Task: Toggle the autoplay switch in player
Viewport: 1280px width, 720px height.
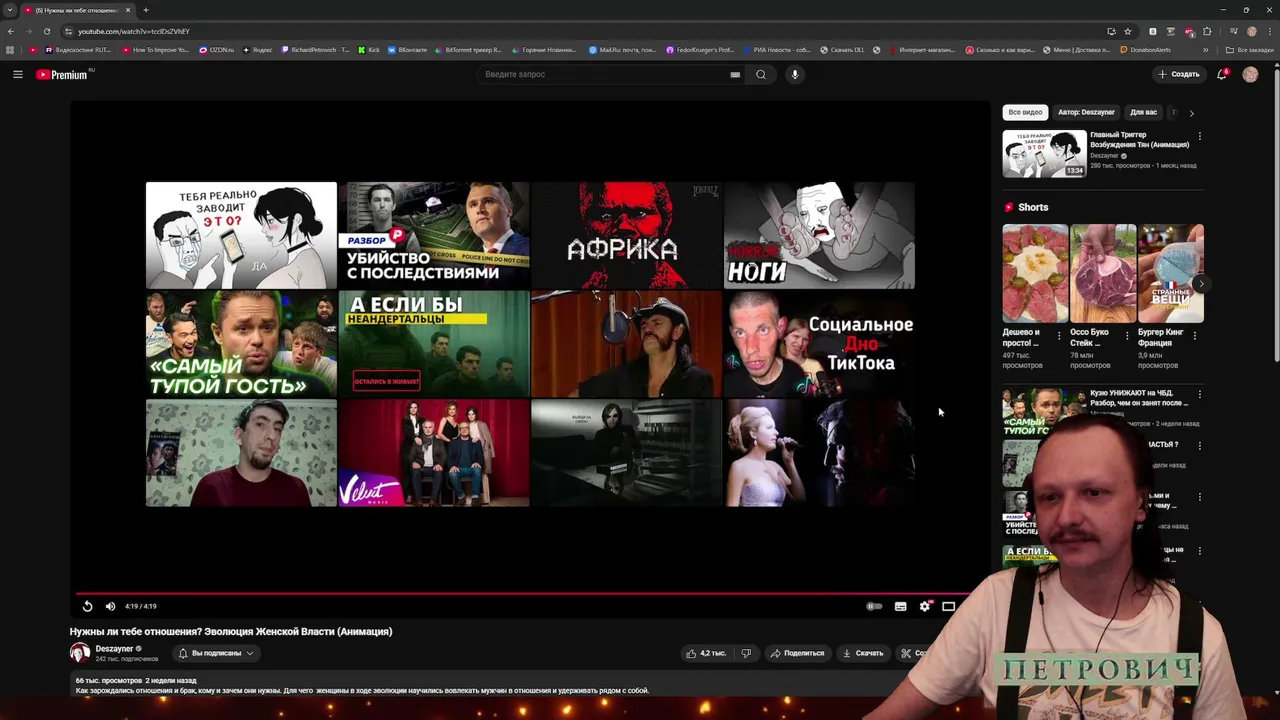Action: [x=874, y=606]
